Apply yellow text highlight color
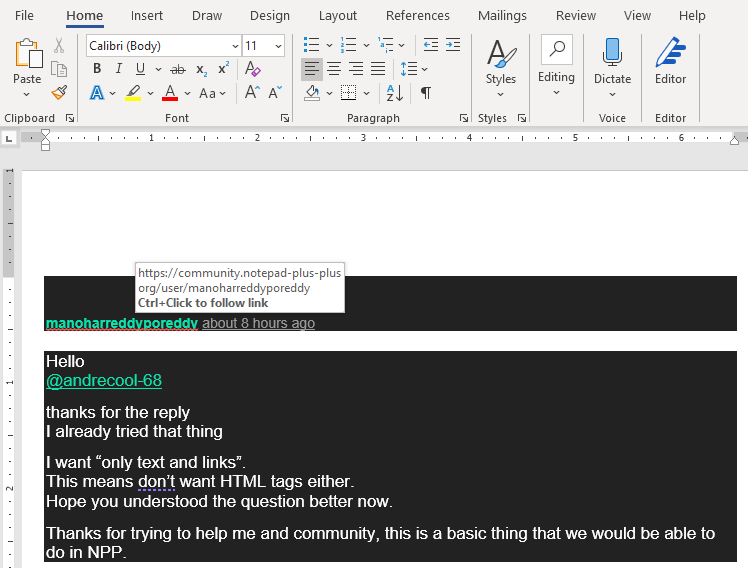This screenshot has width=748, height=568. 133,93
